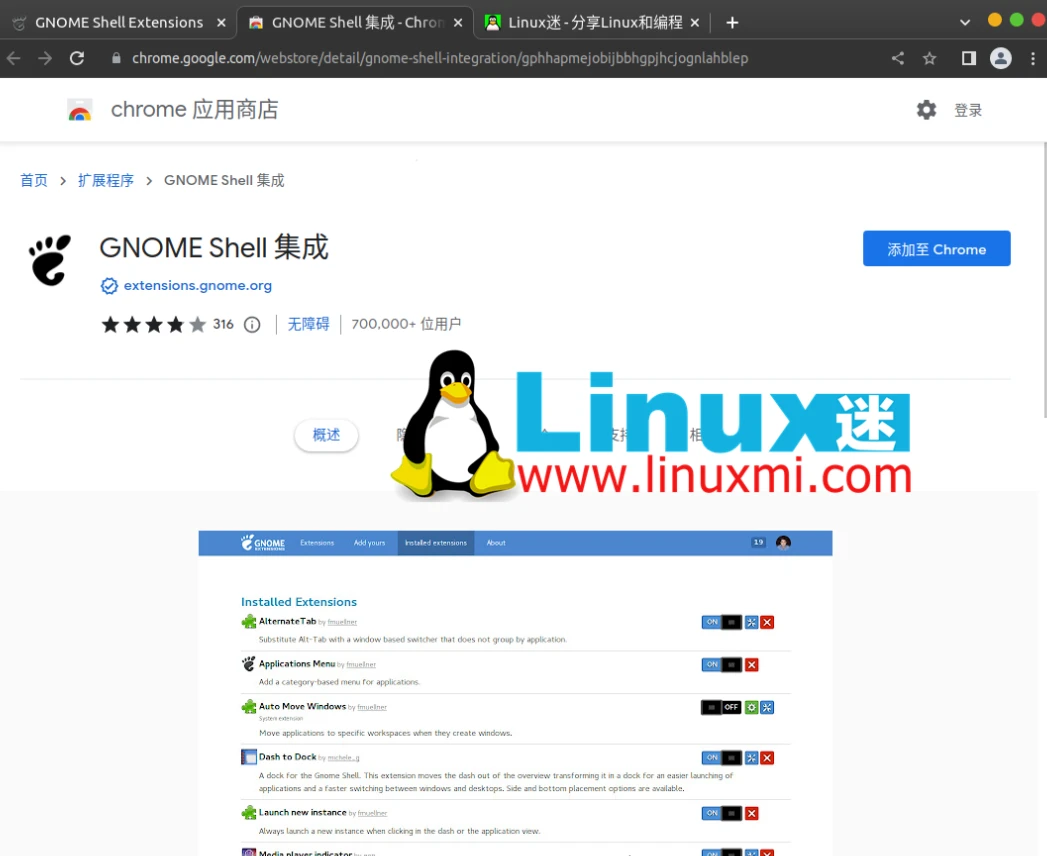Click the browser forward arrow
The height and width of the screenshot is (856, 1047).
click(45, 59)
